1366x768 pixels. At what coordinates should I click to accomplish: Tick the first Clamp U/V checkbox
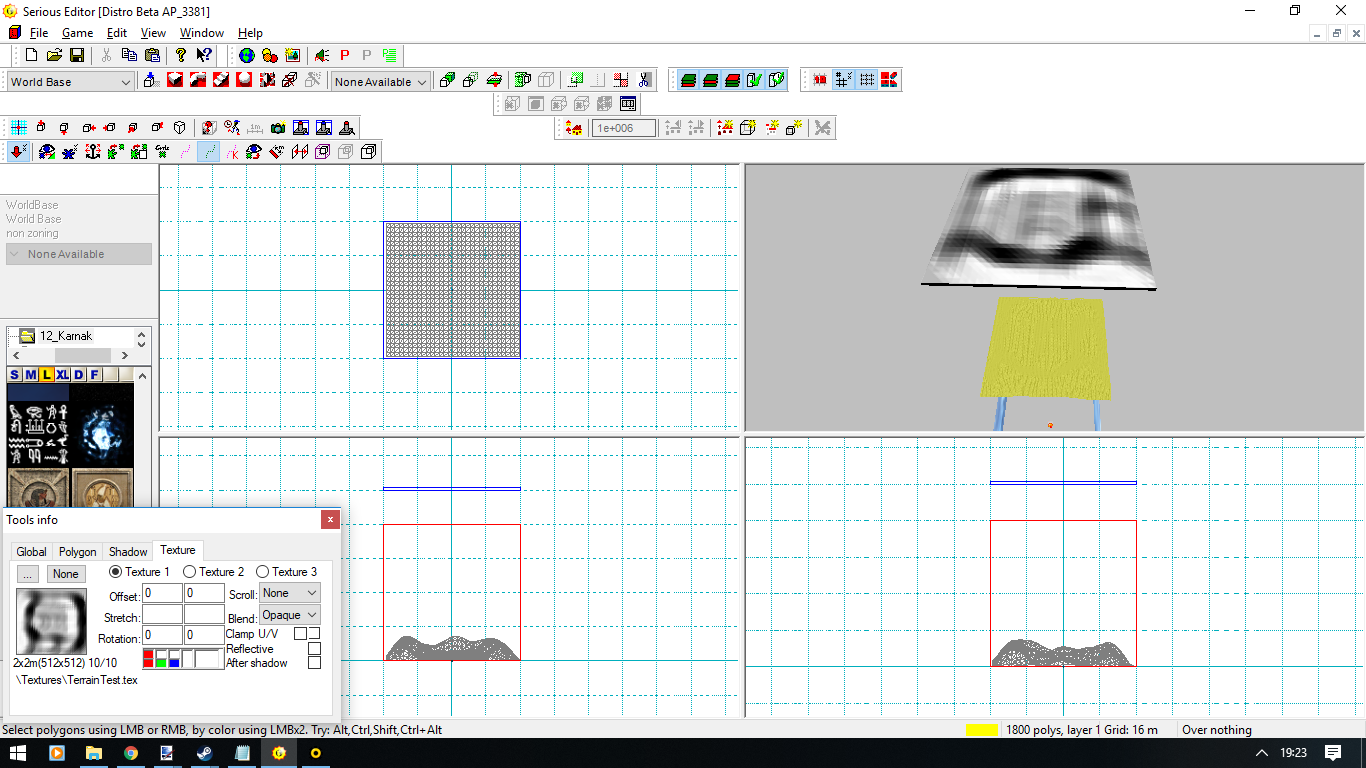tap(300, 634)
